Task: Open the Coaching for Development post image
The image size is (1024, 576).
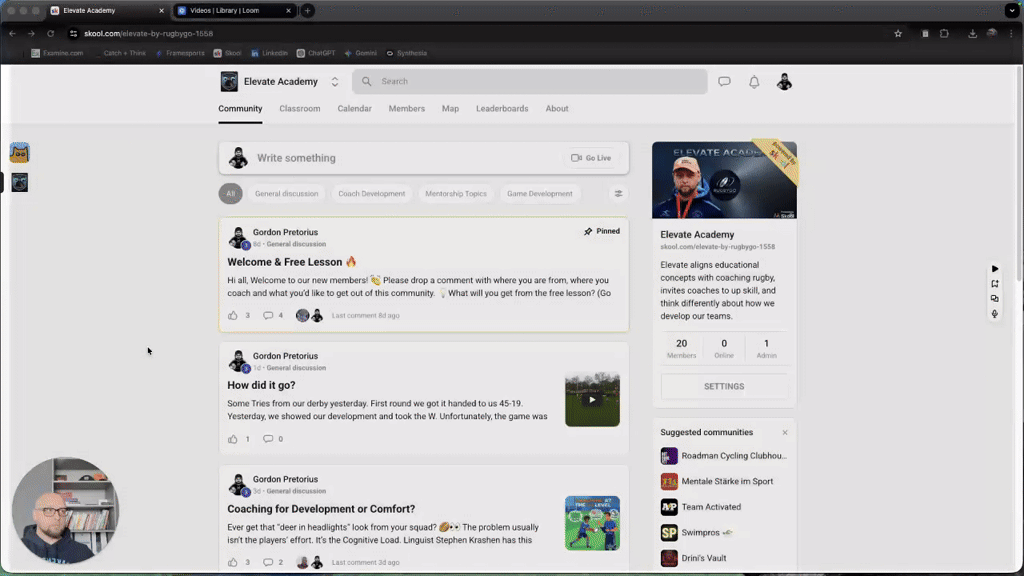Action: pyautogui.click(x=592, y=523)
